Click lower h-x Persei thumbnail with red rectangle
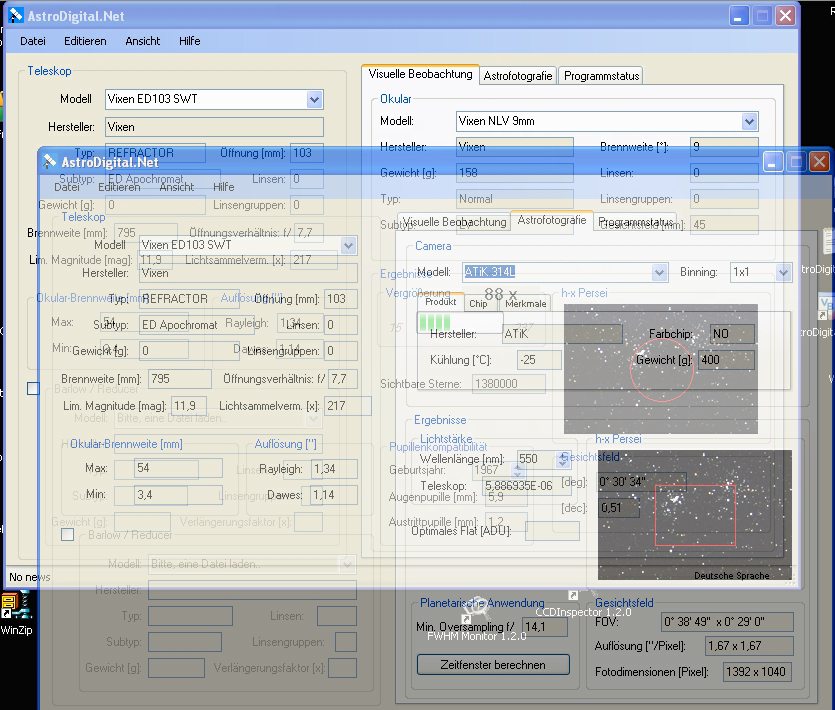This screenshot has width=835, height=710. point(695,515)
